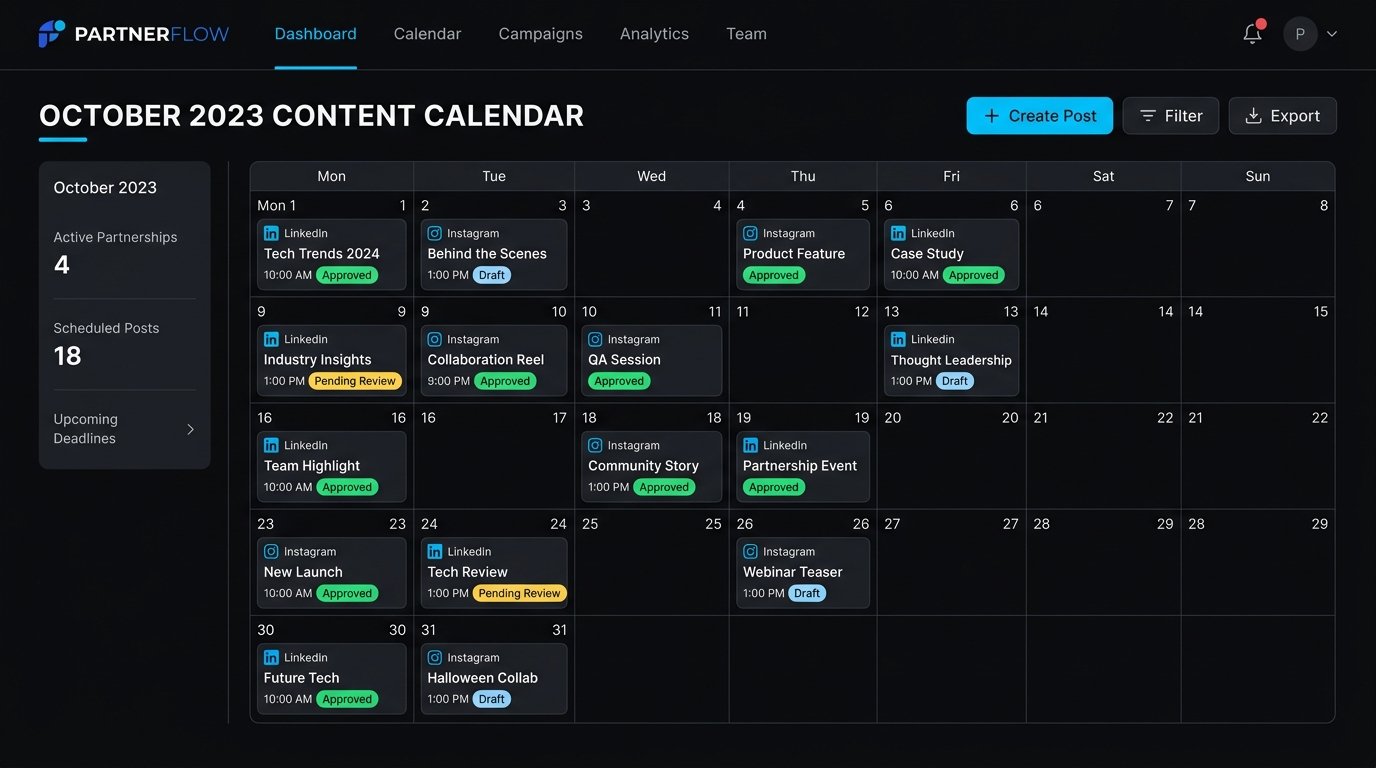
Task: Click the Instagram icon on Webinar Teaser
Action: [x=750, y=551]
